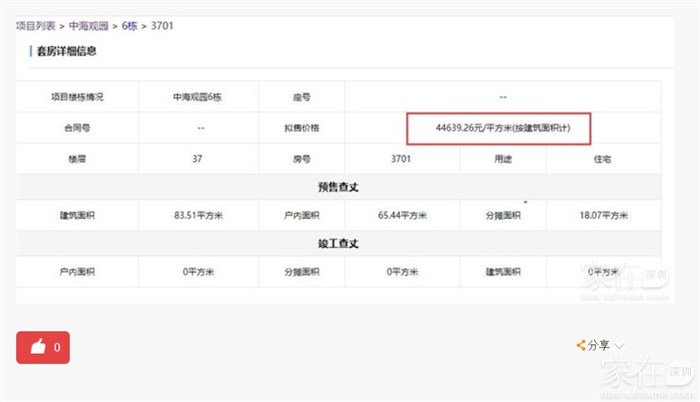The height and width of the screenshot is (402, 700).
Task: Click the 65.44平方米 interior area value
Action: (x=402, y=215)
